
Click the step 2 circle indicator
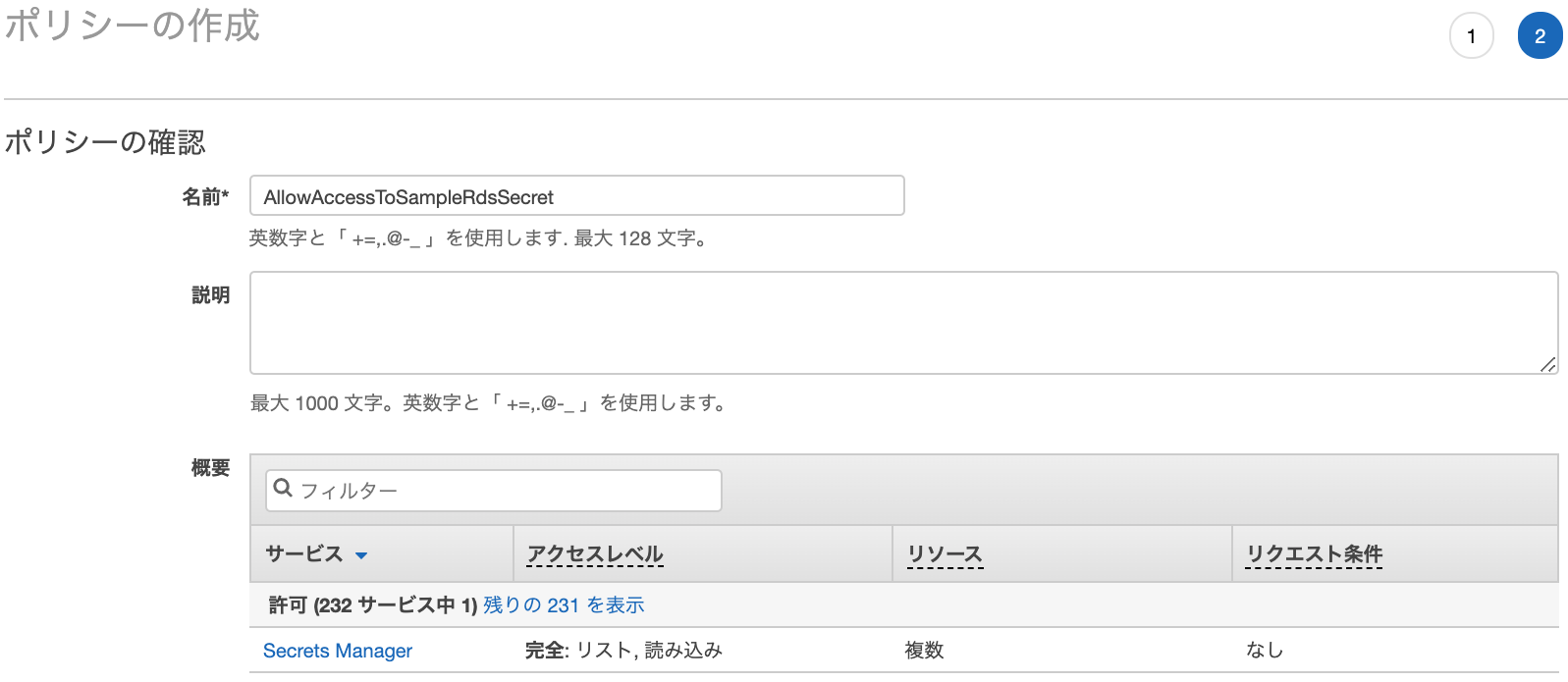[x=1541, y=35]
